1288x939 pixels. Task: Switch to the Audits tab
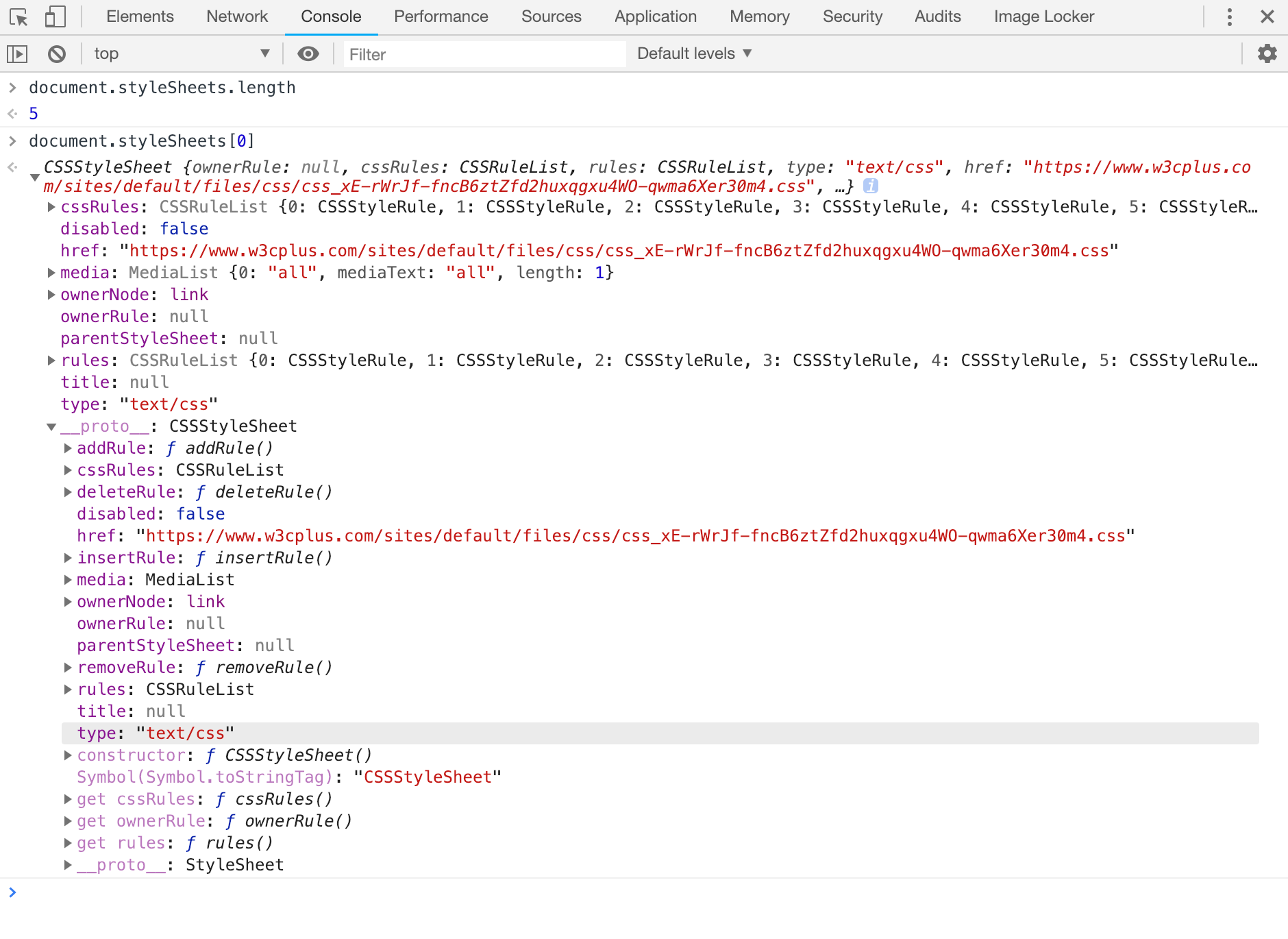tap(938, 16)
